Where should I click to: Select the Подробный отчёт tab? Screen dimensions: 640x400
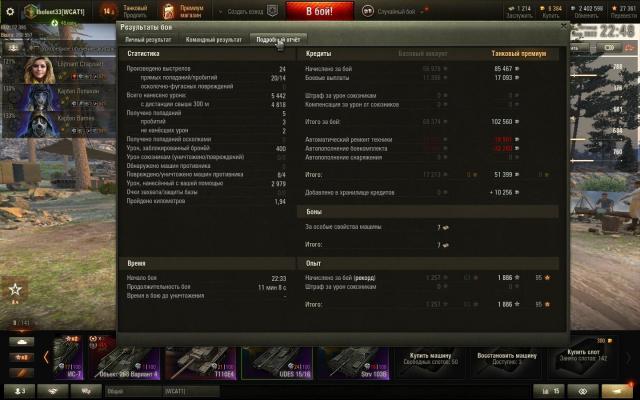click(x=278, y=38)
